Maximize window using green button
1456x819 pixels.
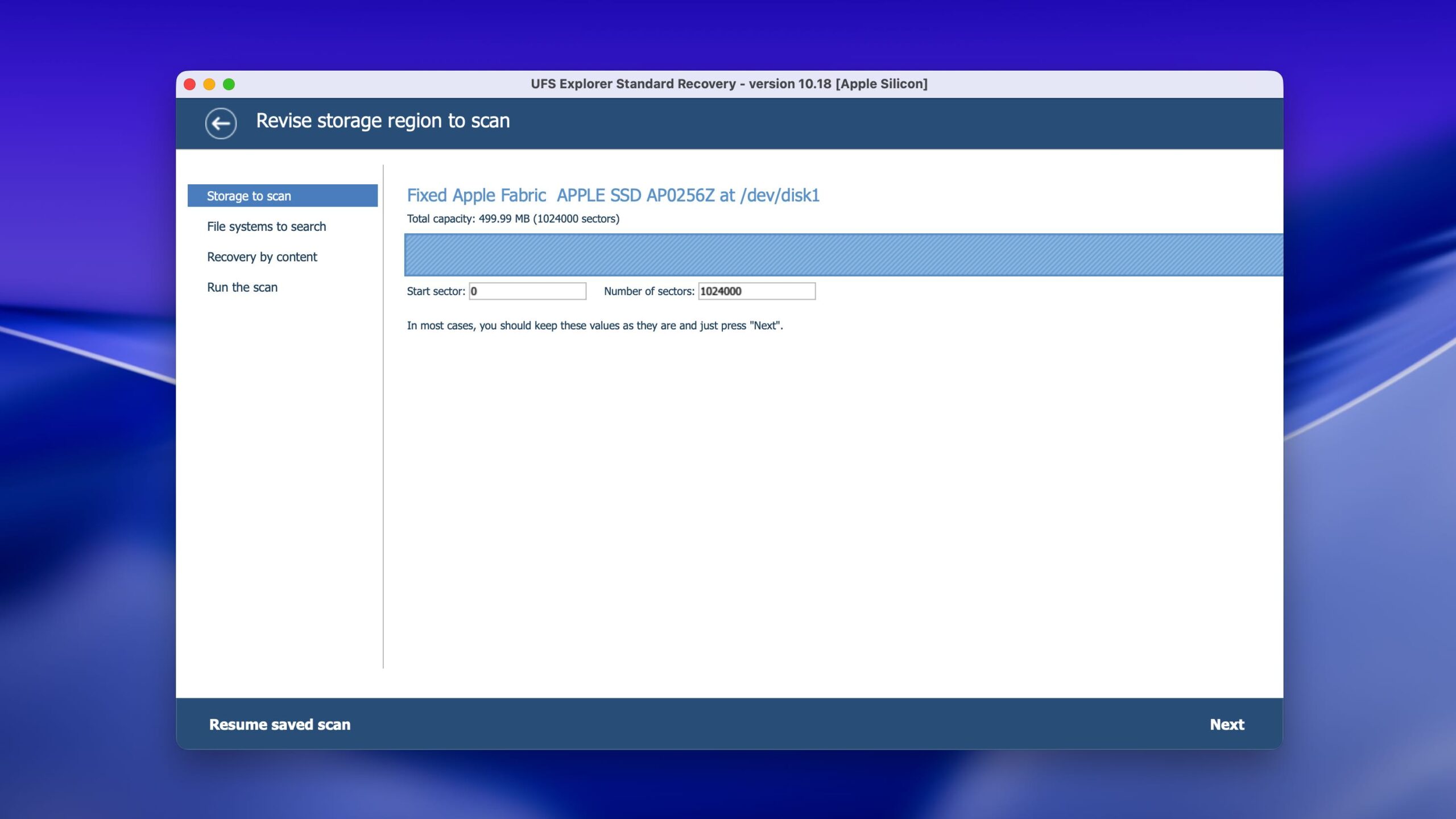229,84
